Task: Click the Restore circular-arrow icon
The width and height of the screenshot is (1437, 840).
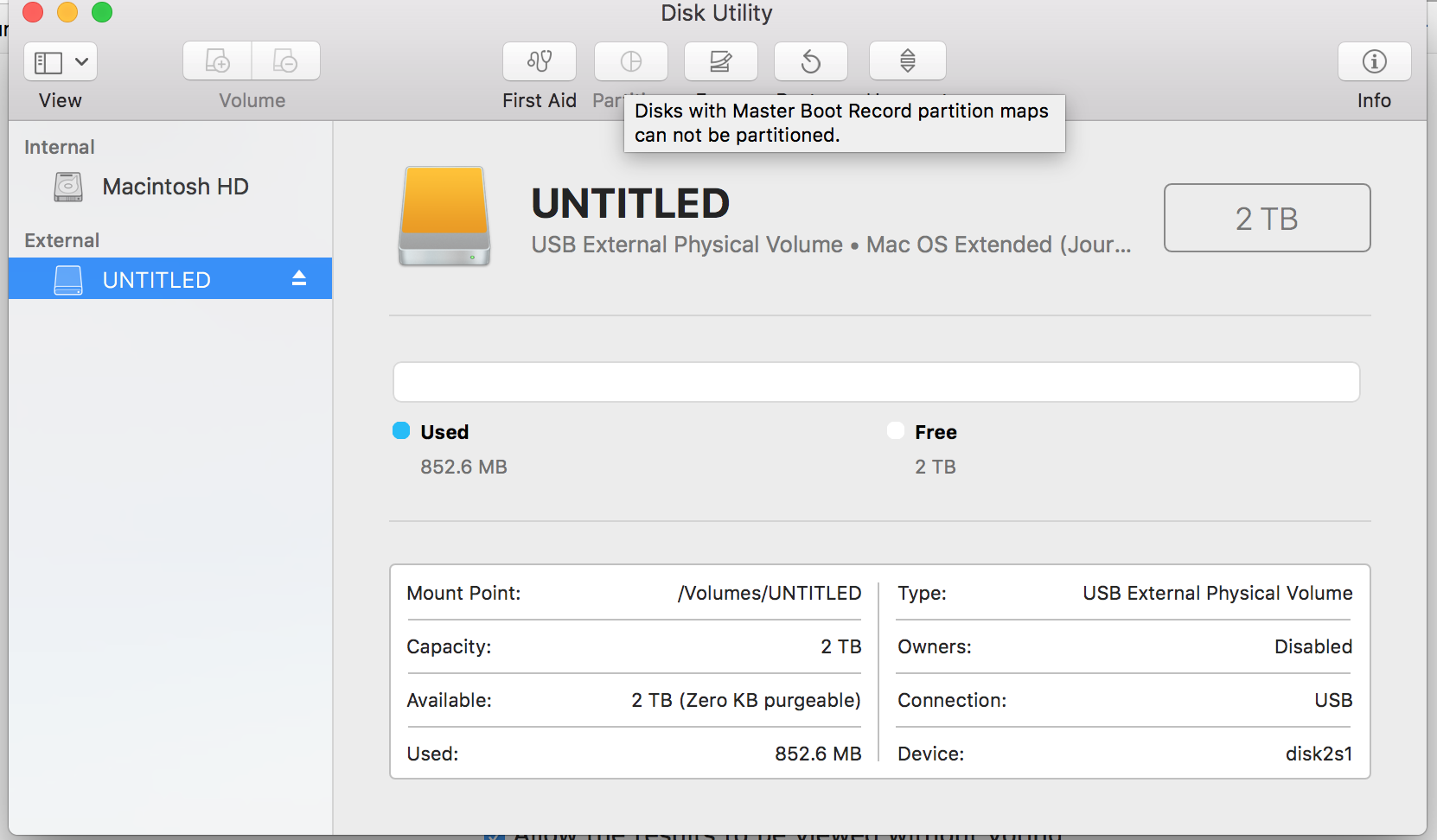Action: [x=811, y=61]
